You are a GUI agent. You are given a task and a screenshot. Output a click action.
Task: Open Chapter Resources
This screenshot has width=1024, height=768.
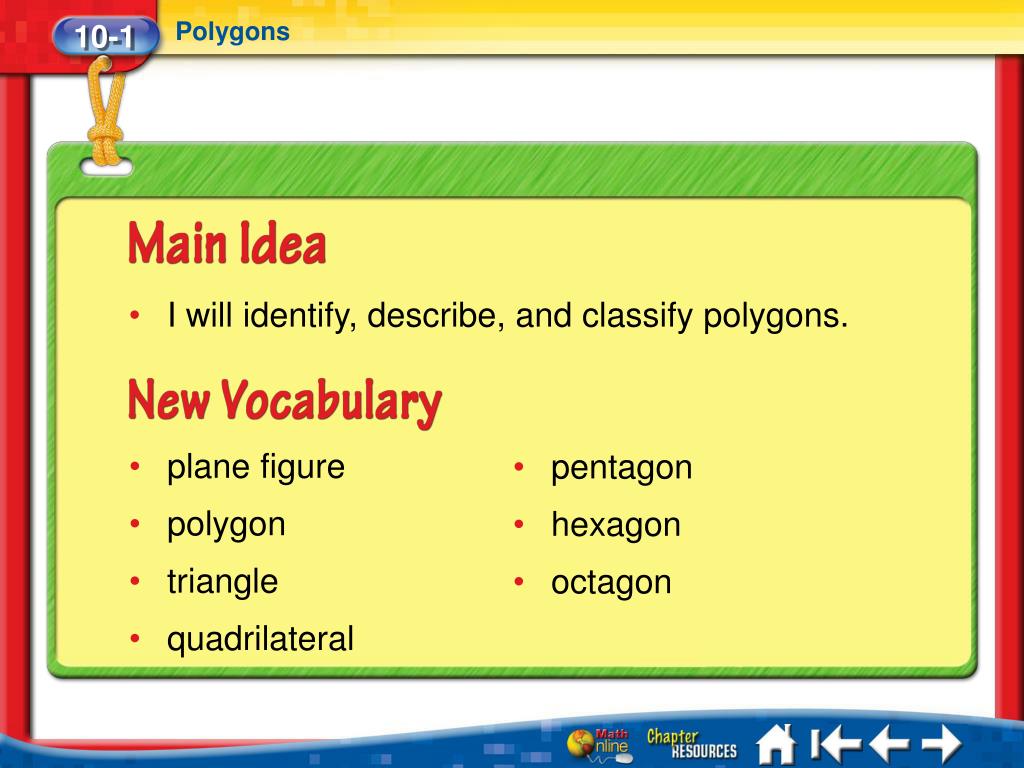(692, 744)
